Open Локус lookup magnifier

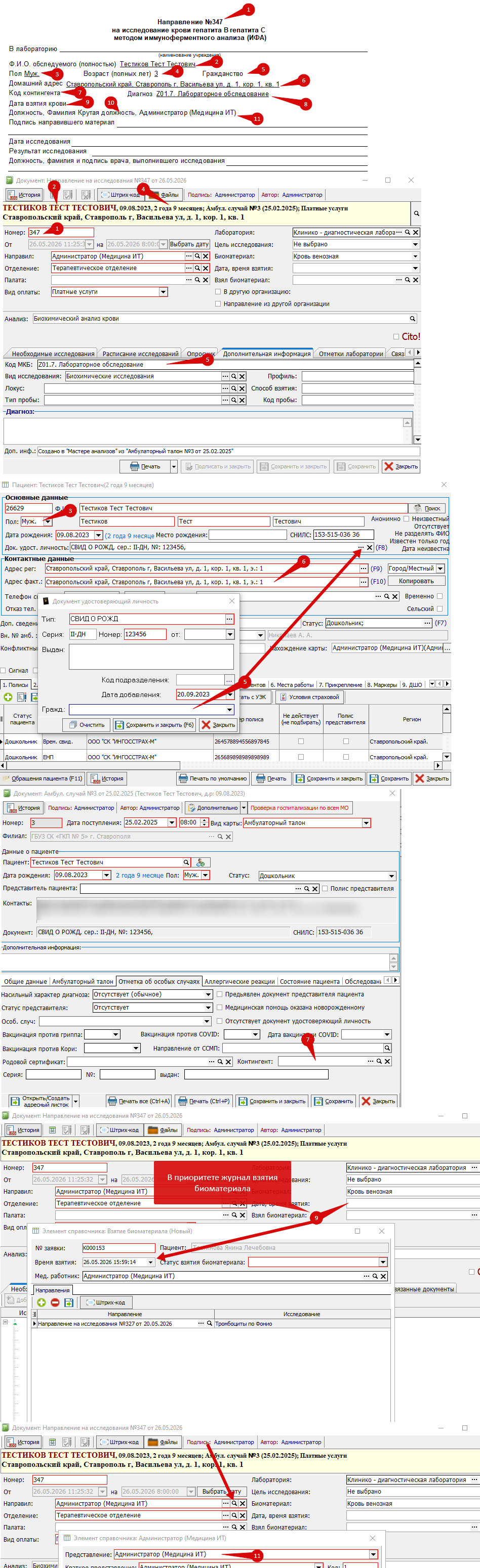tap(233, 388)
